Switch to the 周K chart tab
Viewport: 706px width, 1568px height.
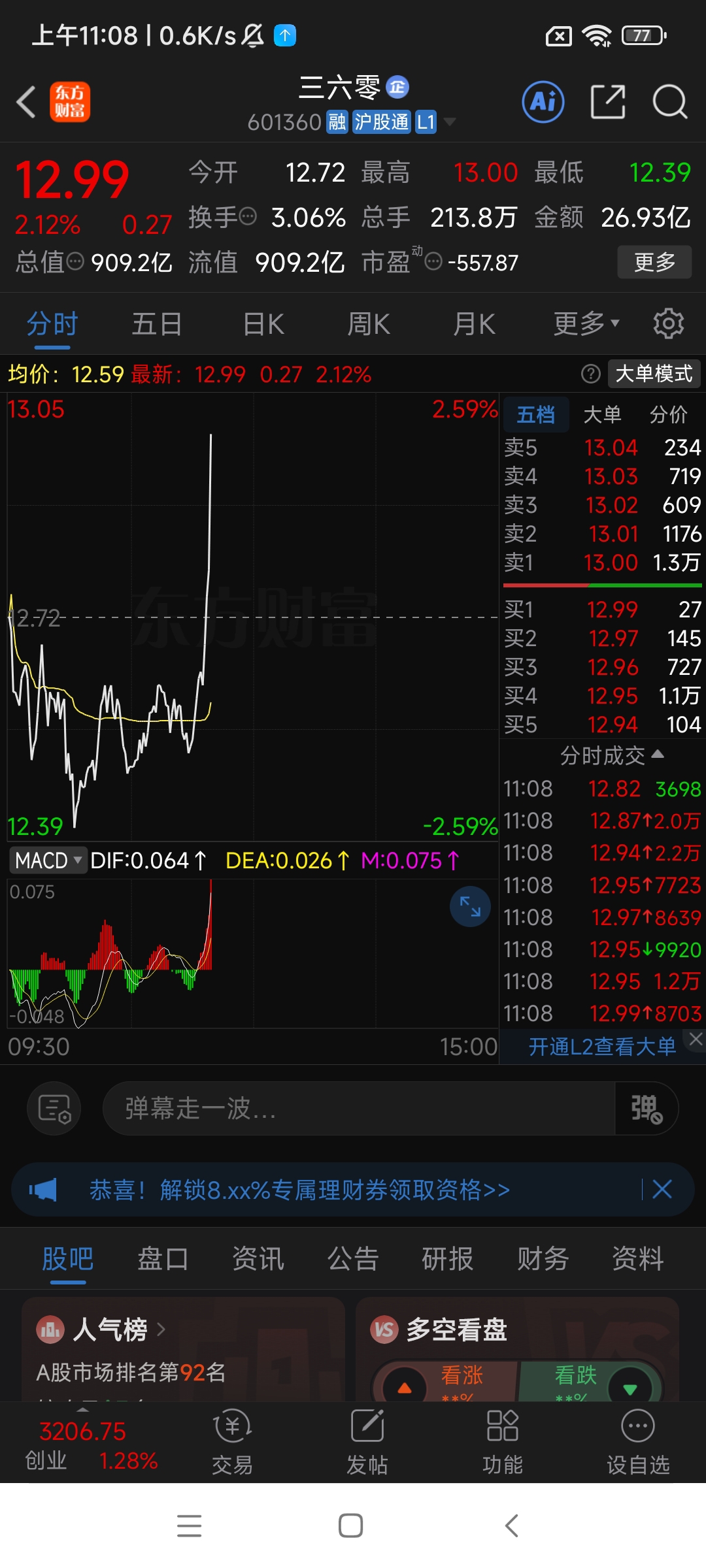coord(369,323)
